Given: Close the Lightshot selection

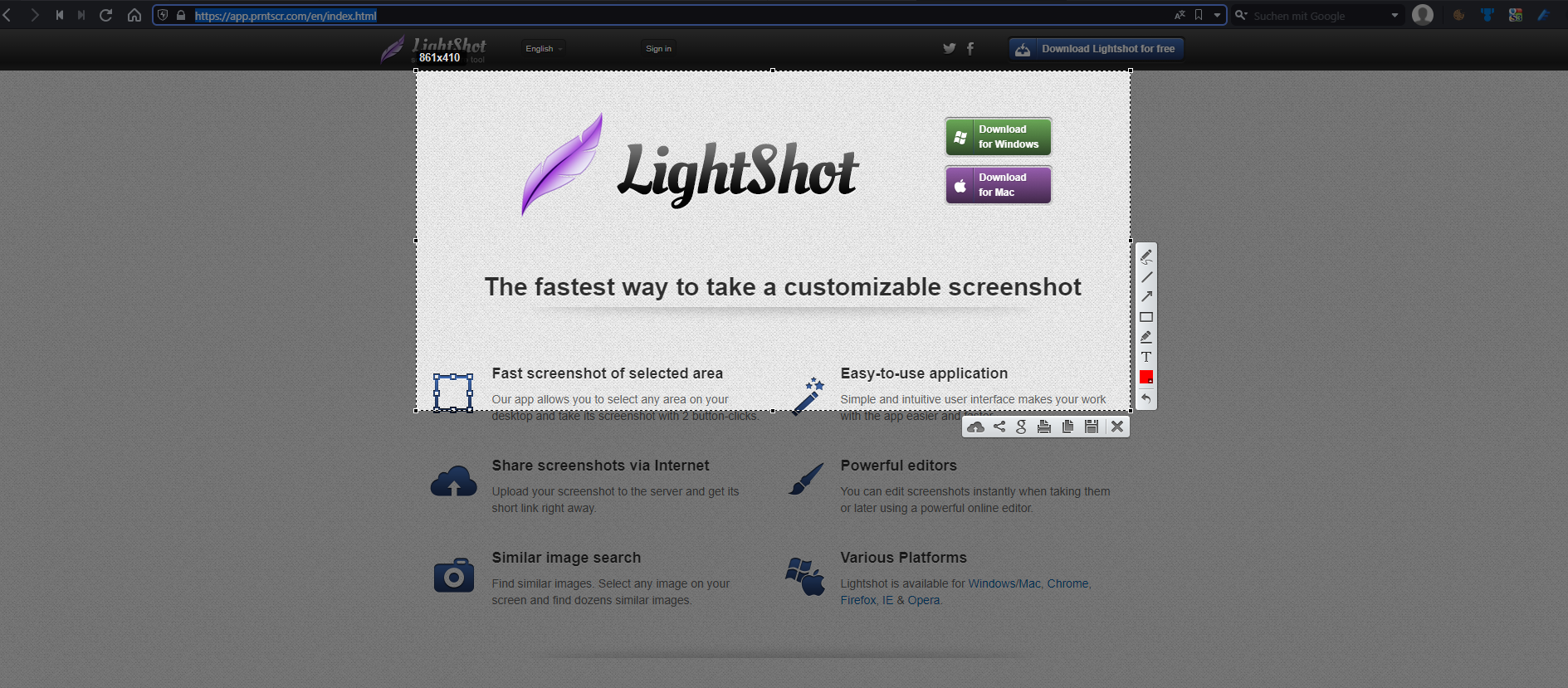Looking at the screenshot, I should tap(1117, 427).
